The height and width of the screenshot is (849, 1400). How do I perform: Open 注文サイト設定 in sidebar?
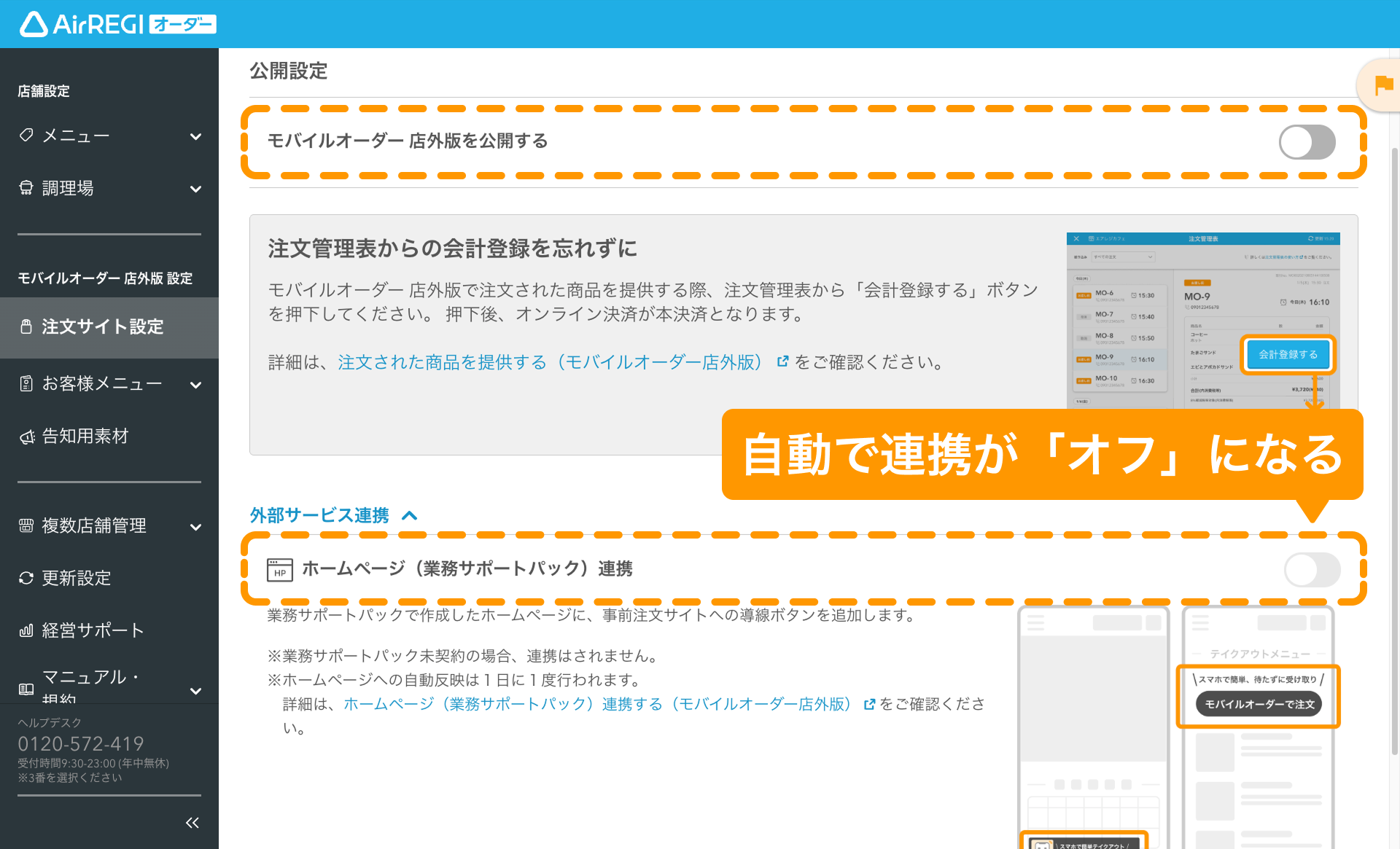[109, 327]
